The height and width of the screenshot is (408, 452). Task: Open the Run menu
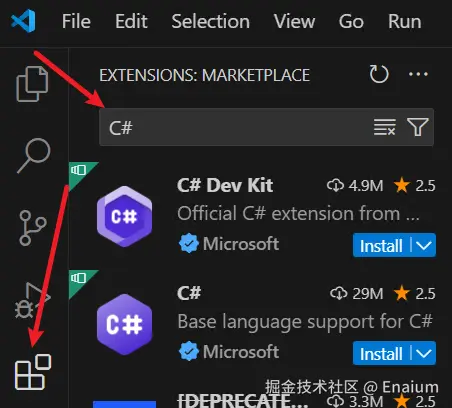405,22
